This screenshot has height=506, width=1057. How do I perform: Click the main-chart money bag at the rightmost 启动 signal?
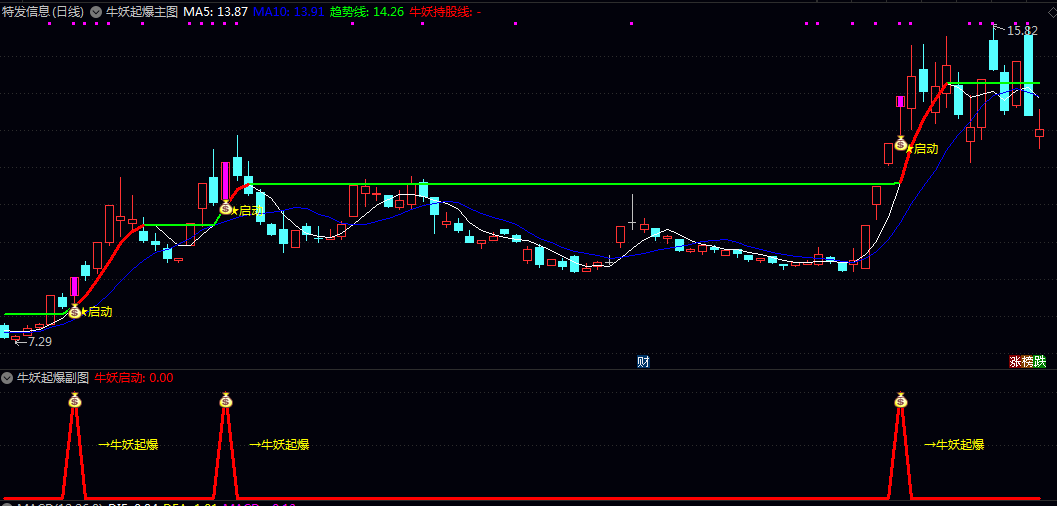click(901, 143)
